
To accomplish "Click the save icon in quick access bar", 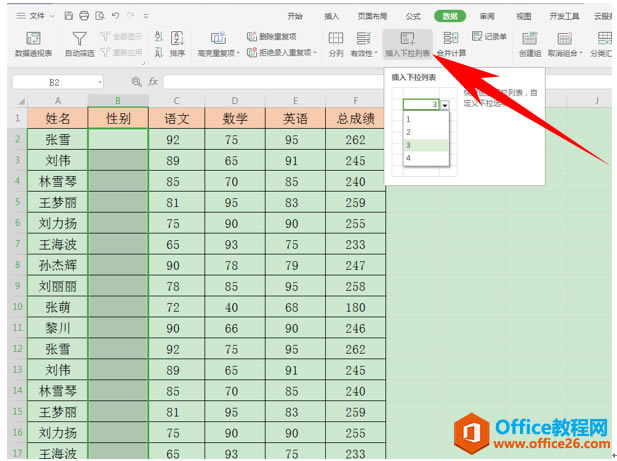I will click(68, 16).
